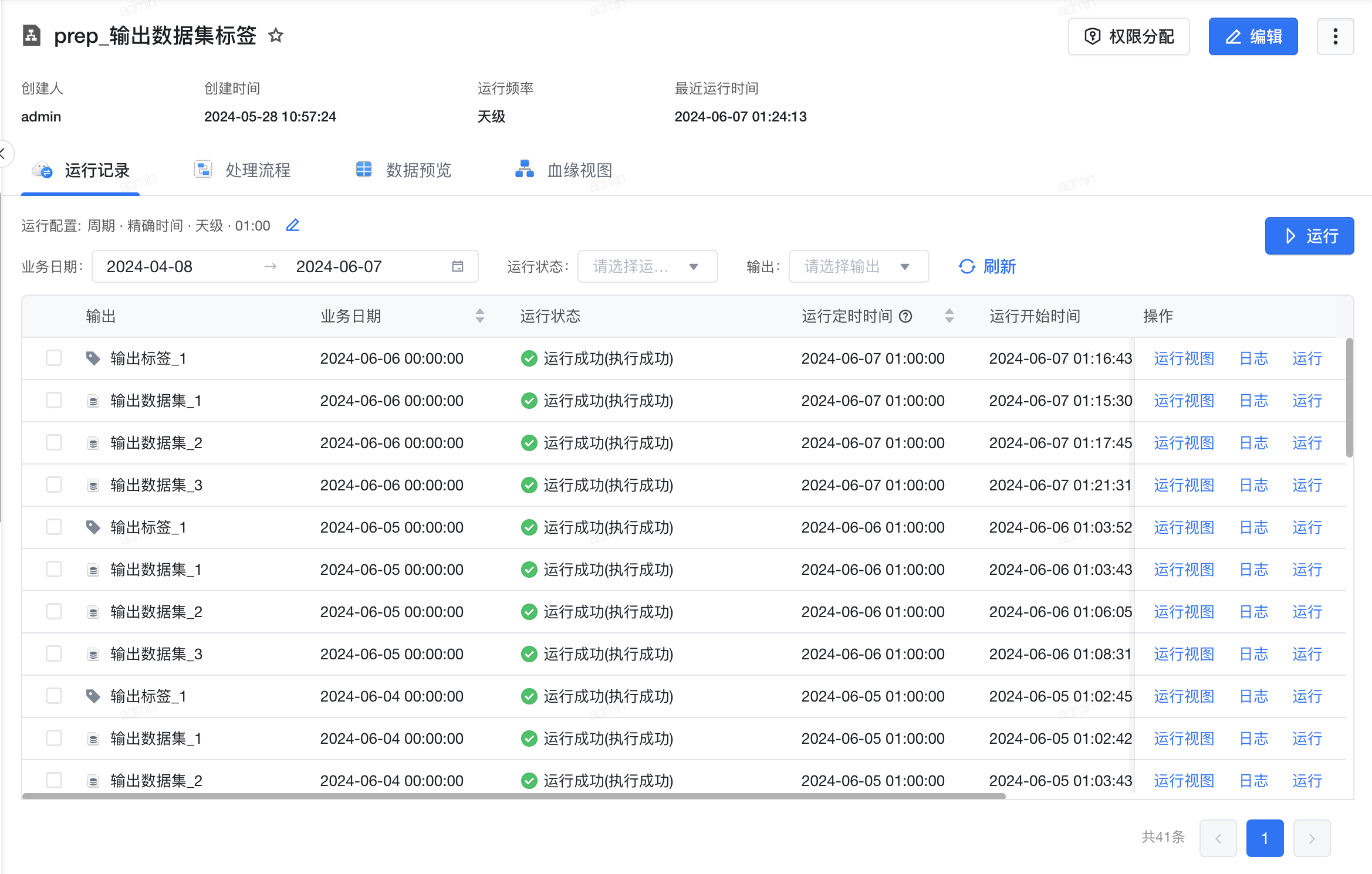Click tag icon of 输出标签_1 dated 2024-06-05
This screenshot has height=874, width=1372.
coord(93,527)
